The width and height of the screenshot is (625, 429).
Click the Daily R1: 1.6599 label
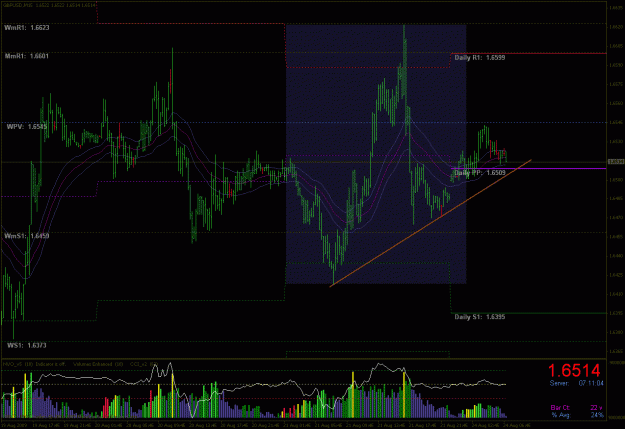pyautogui.click(x=480, y=58)
